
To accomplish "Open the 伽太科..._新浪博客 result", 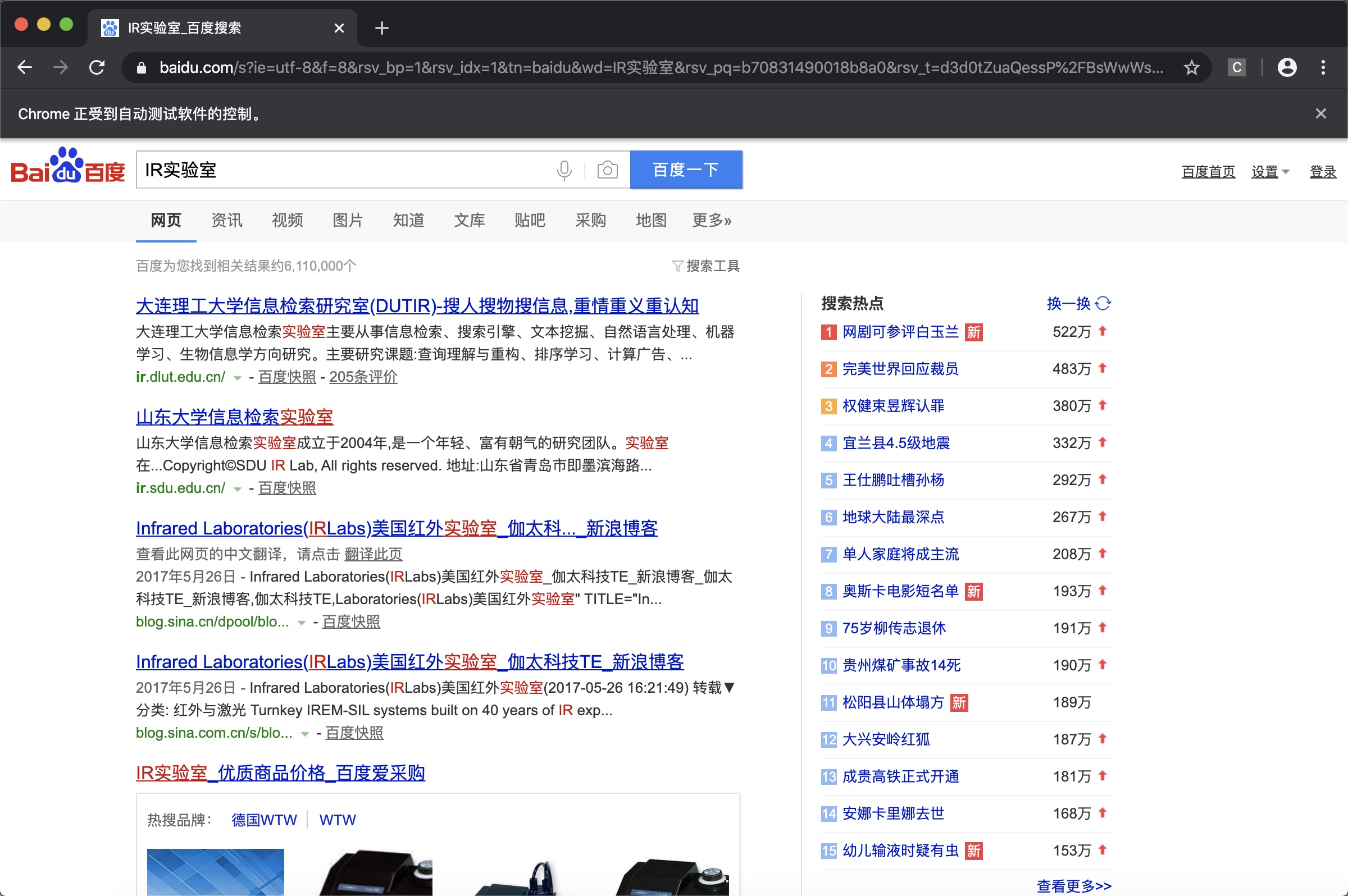I will pos(397,529).
